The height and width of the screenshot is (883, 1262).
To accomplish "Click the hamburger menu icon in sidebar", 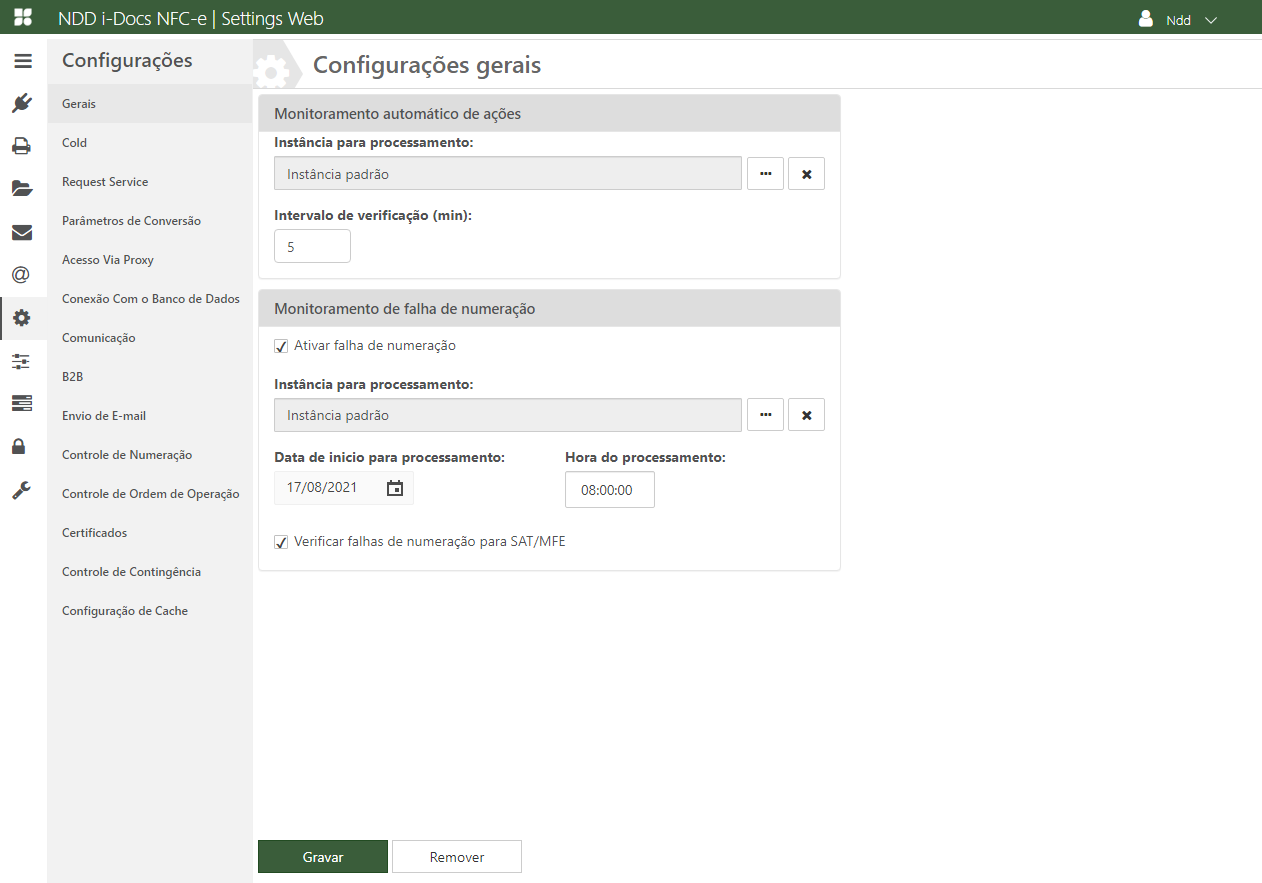I will [22, 61].
